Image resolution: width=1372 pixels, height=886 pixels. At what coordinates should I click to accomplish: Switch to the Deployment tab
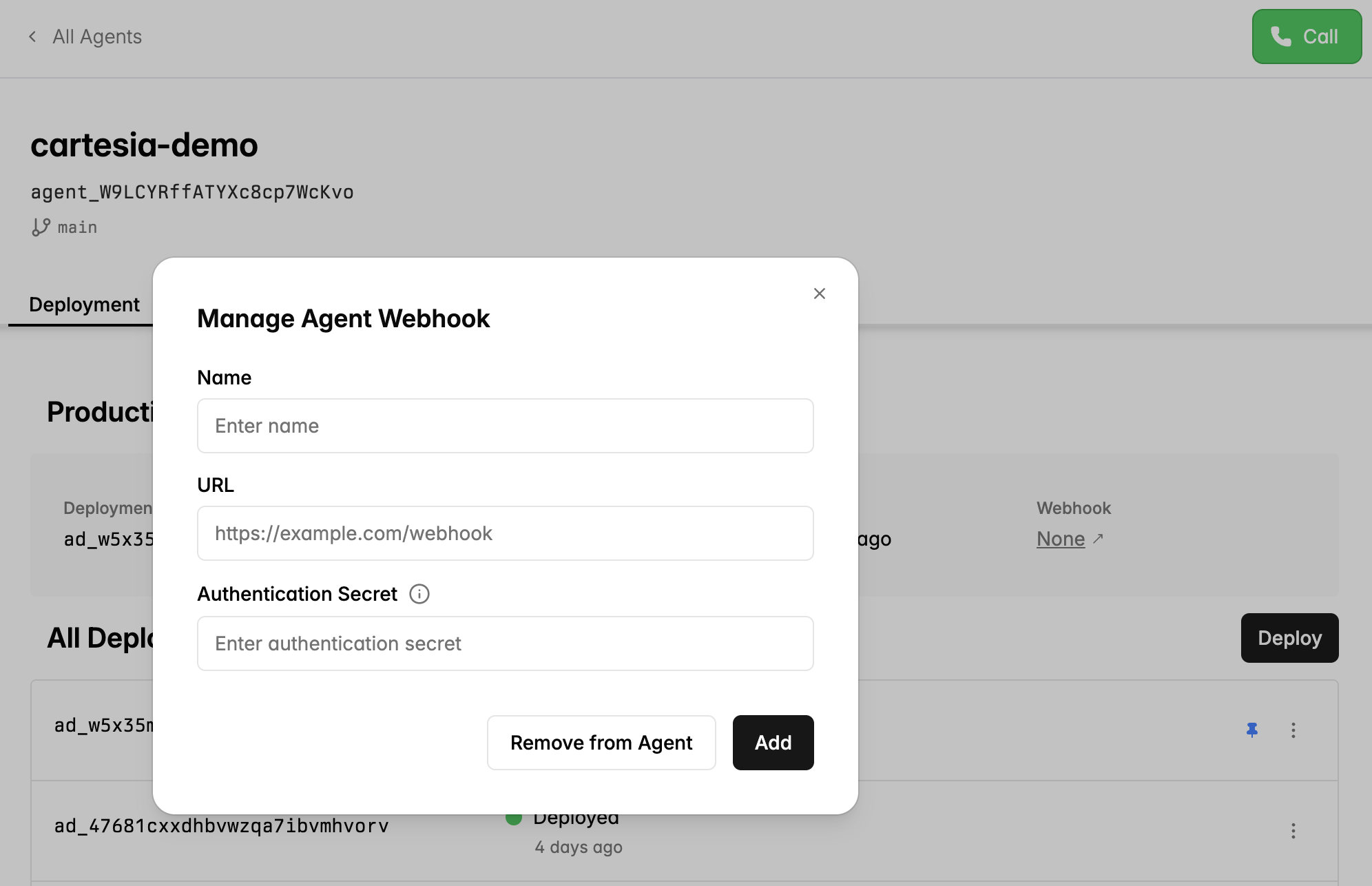[x=84, y=304]
